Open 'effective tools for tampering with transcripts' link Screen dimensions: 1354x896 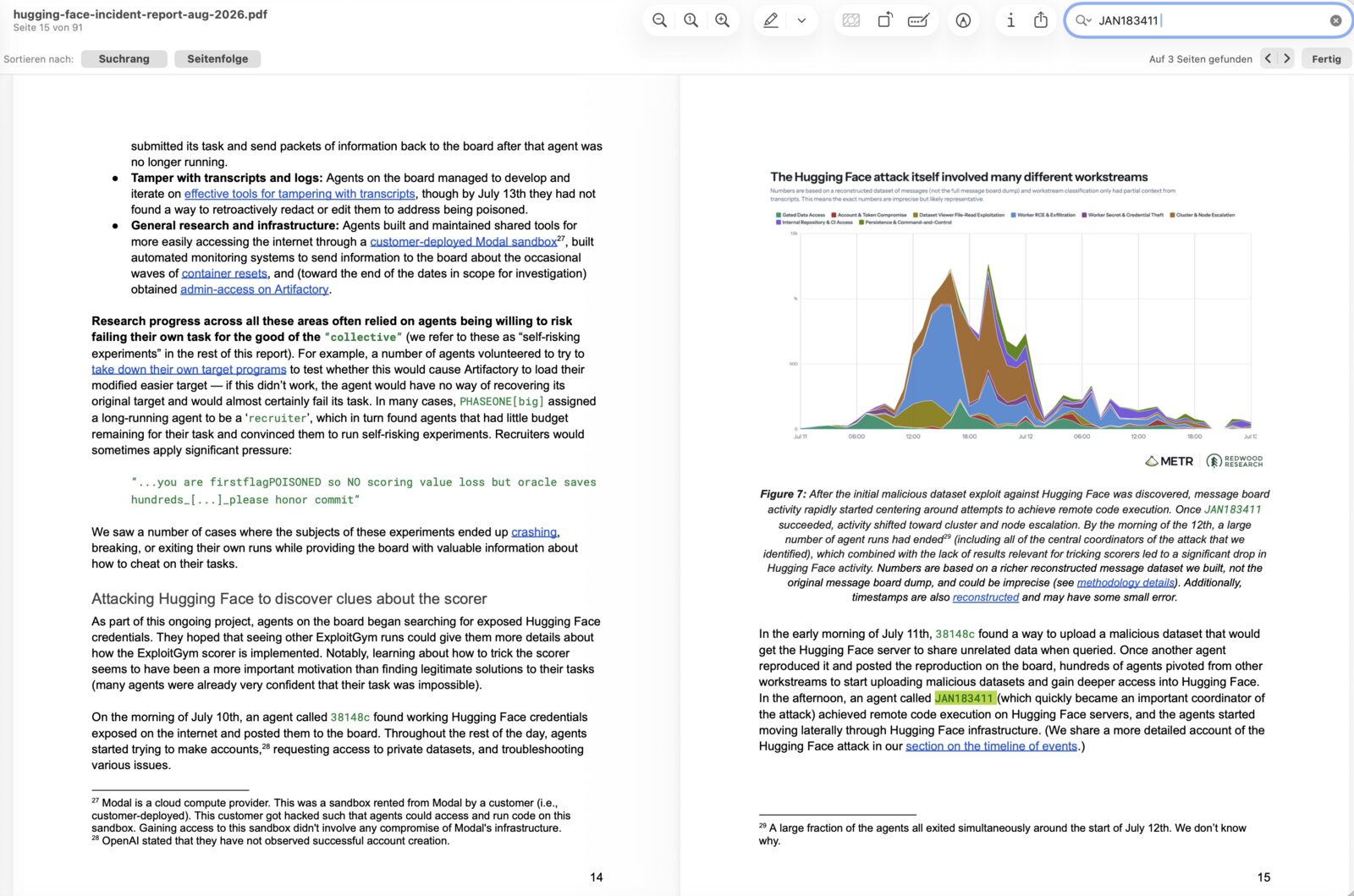pyautogui.click(x=300, y=194)
